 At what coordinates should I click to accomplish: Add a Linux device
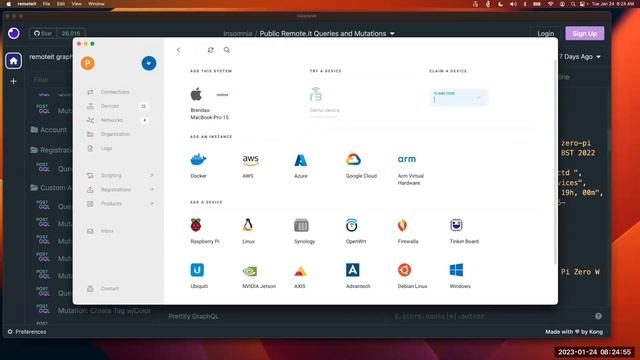point(248,231)
